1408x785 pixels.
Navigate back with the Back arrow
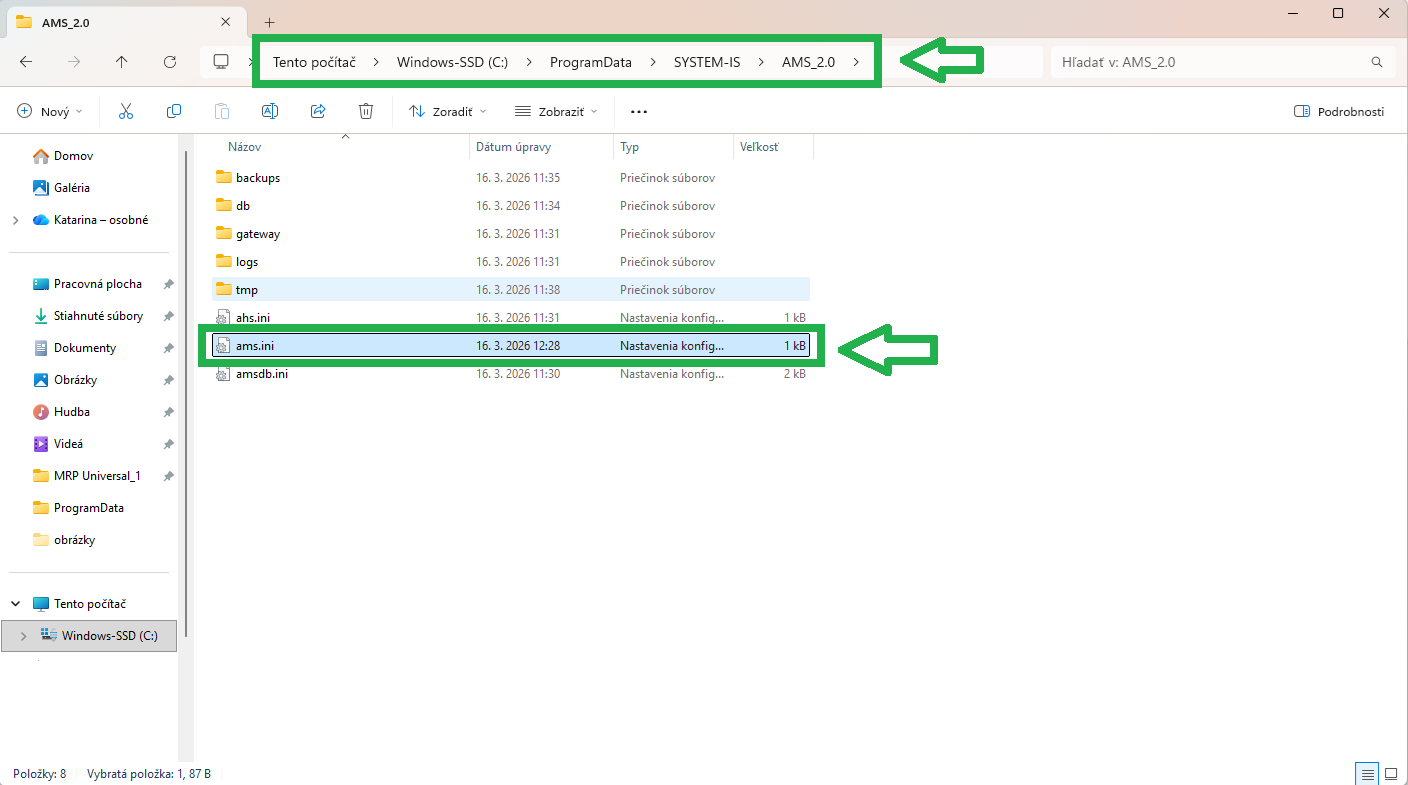coord(26,62)
